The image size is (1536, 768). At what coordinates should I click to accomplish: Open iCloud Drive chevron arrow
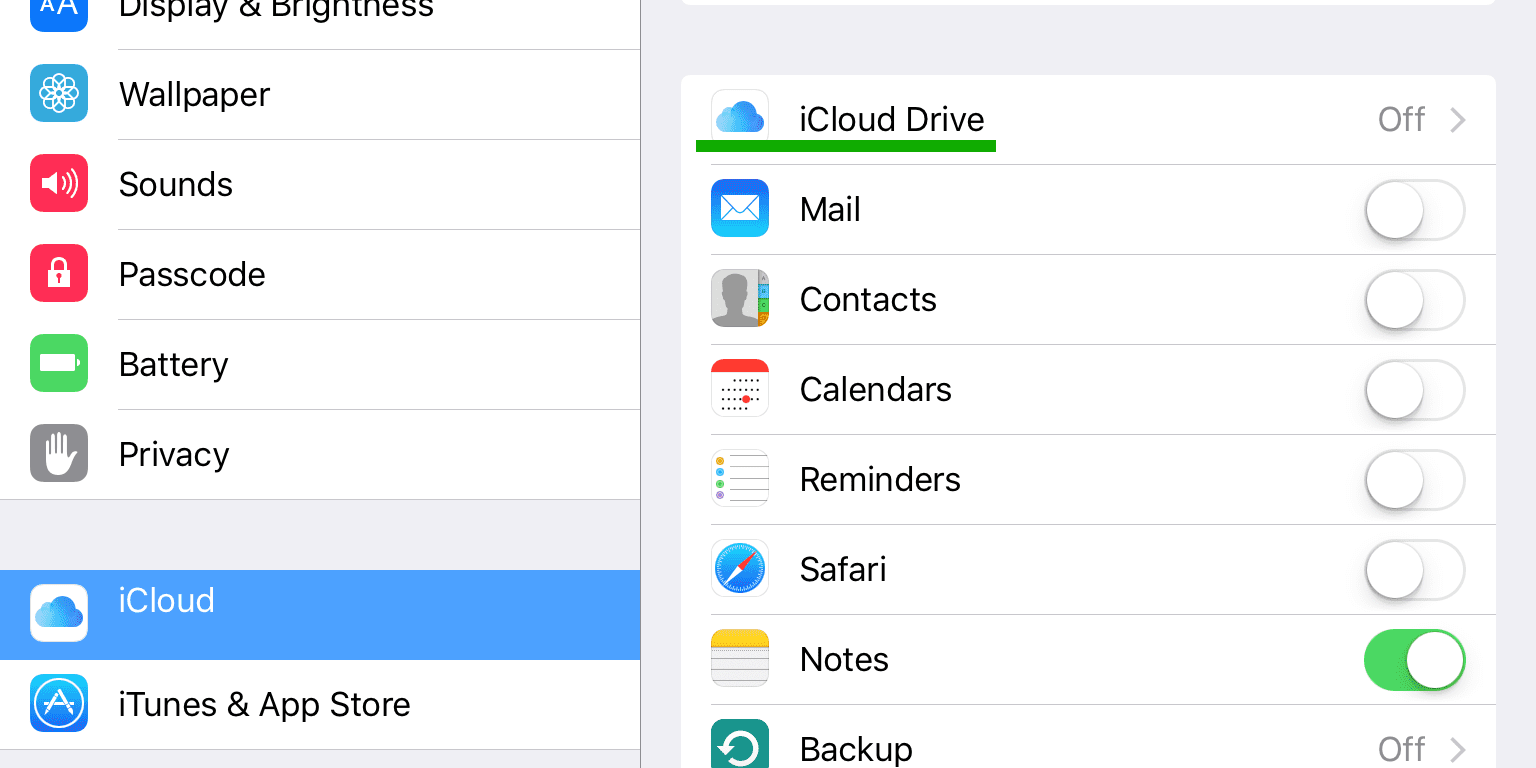1458,120
